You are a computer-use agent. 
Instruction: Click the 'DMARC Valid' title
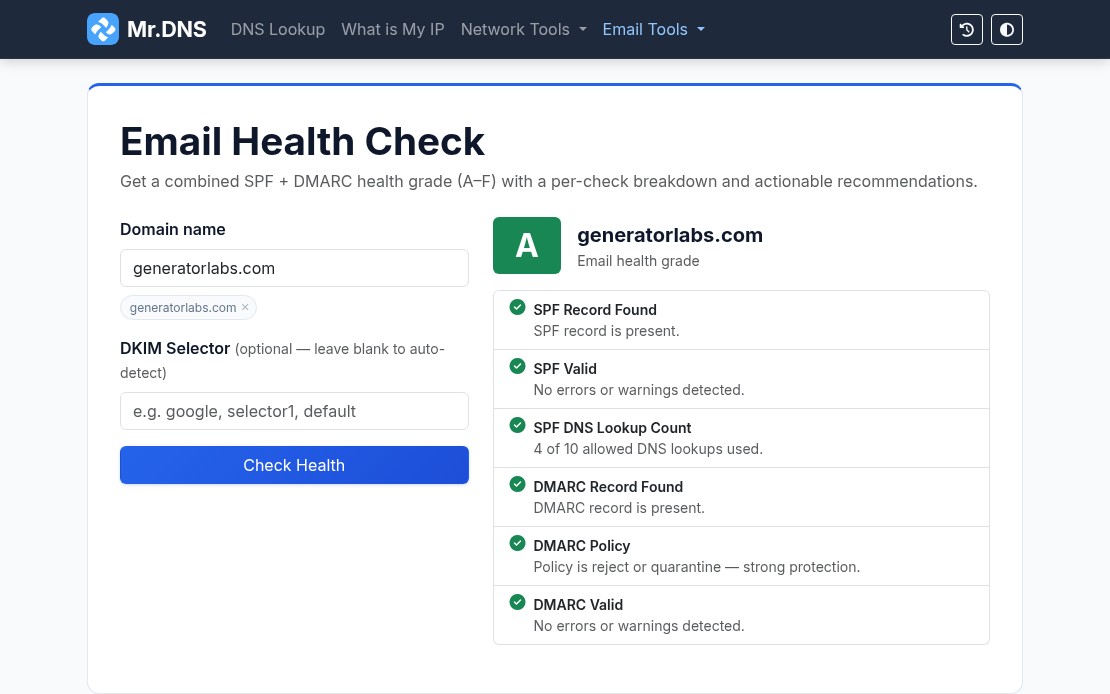click(x=578, y=605)
